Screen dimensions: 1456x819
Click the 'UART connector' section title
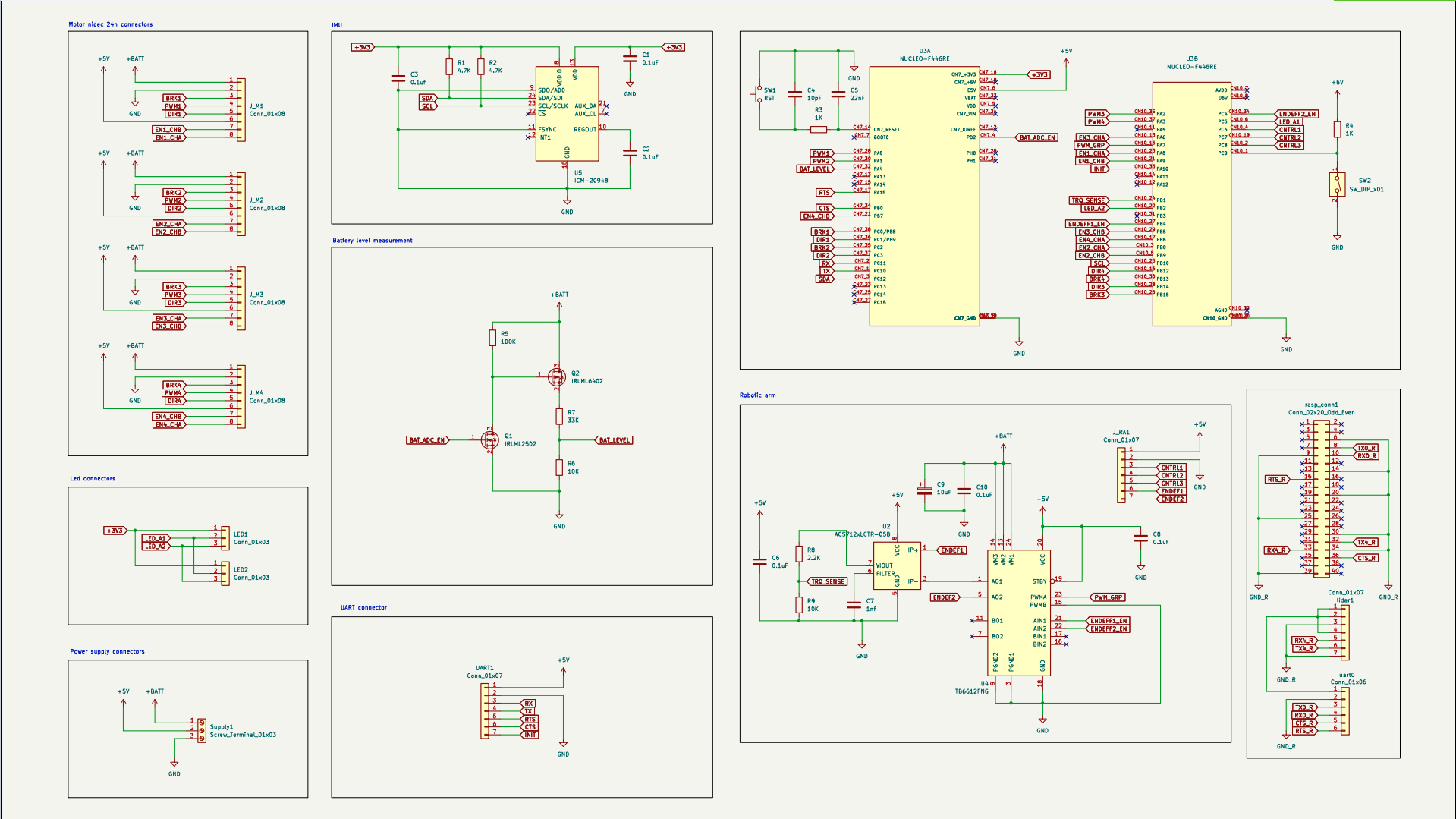[x=363, y=607]
